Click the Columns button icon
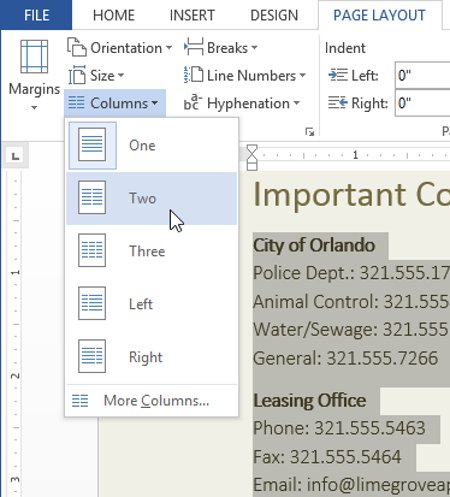Image resolution: width=450 pixels, height=497 pixels. 76,103
